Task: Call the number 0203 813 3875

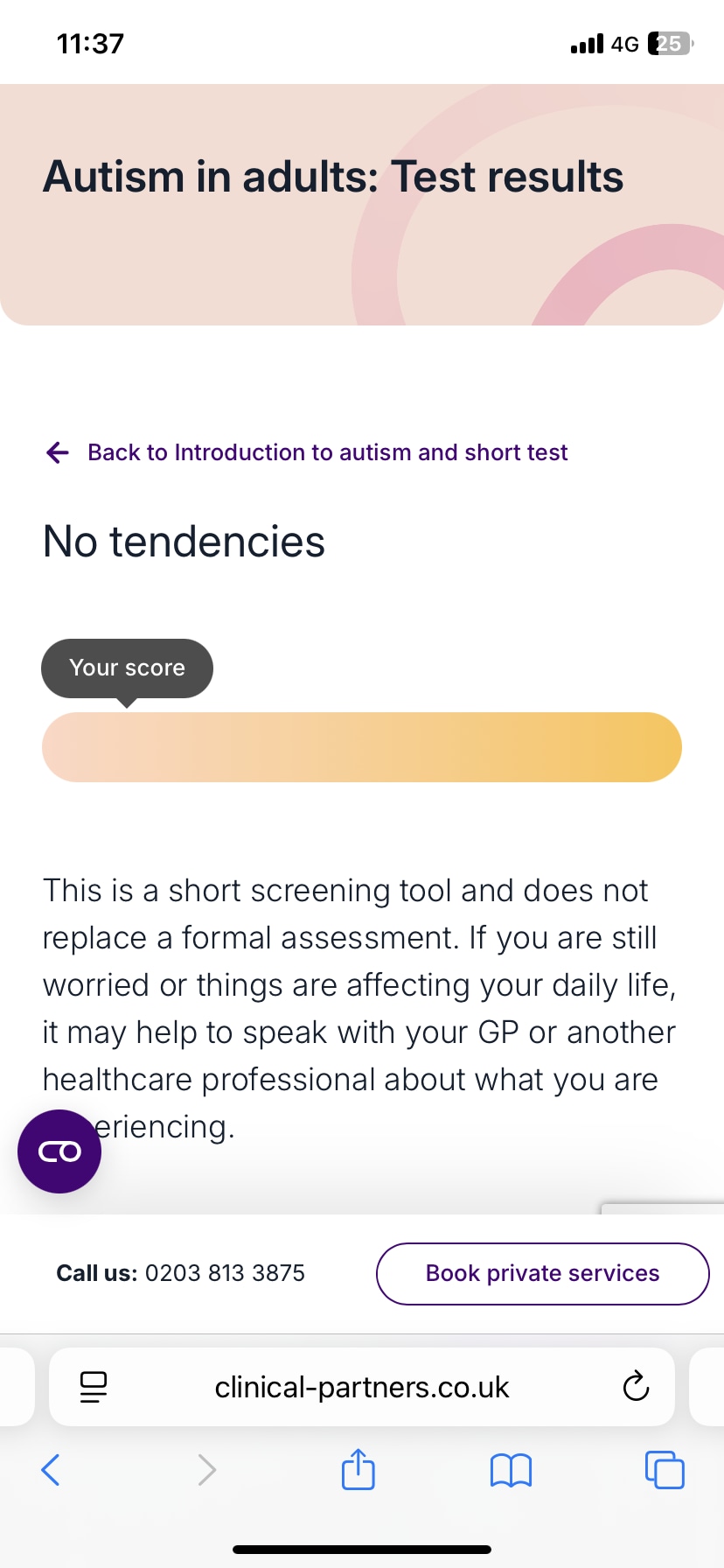Action: (225, 1273)
